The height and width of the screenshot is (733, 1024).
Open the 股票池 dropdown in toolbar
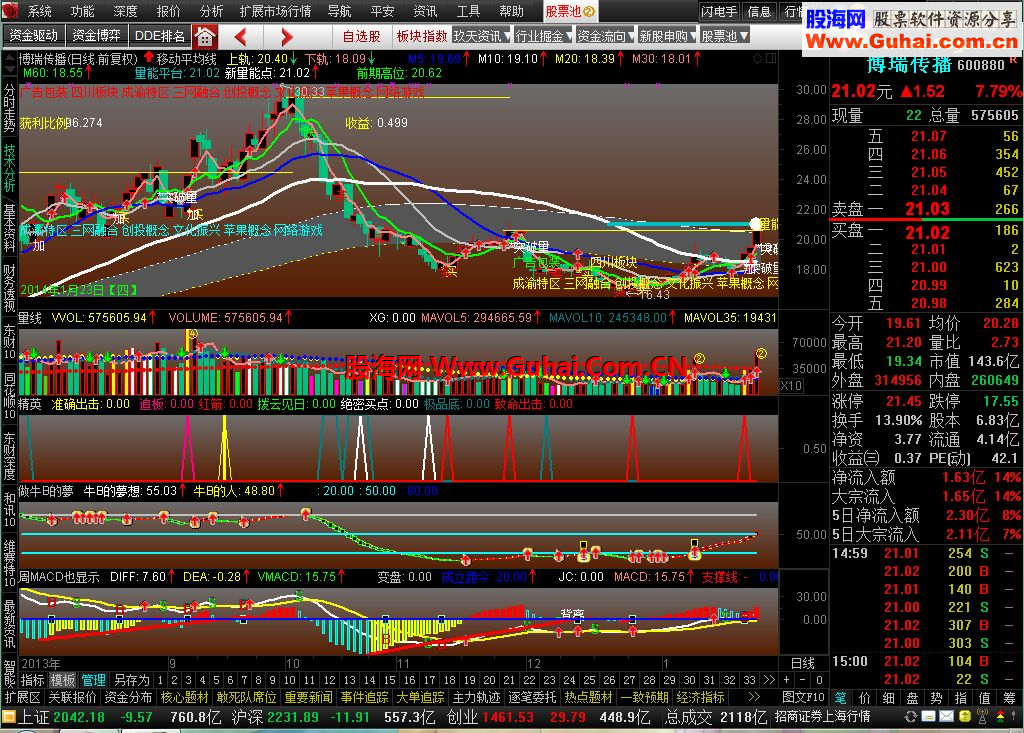coord(724,37)
